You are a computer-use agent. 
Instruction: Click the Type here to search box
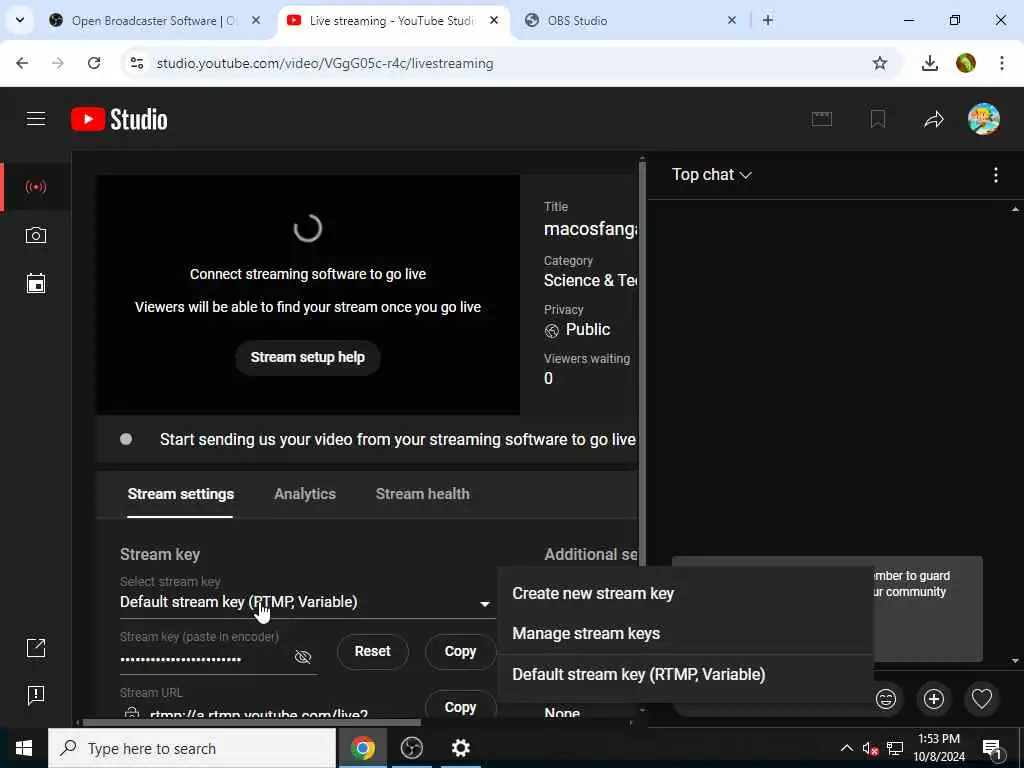(192, 748)
